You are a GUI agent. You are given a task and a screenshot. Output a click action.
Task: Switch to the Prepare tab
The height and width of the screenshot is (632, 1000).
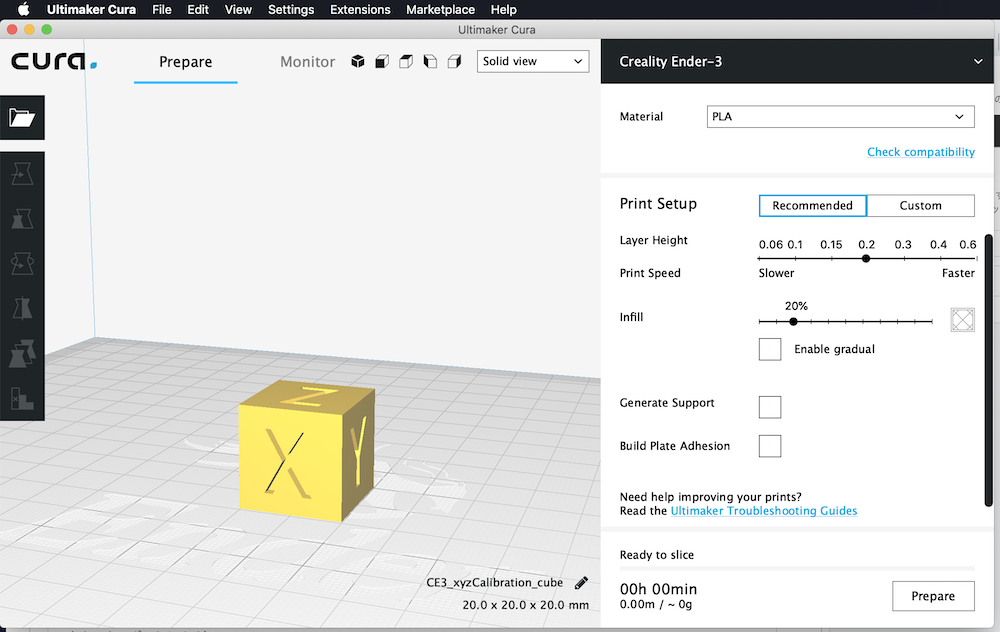tap(186, 62)
